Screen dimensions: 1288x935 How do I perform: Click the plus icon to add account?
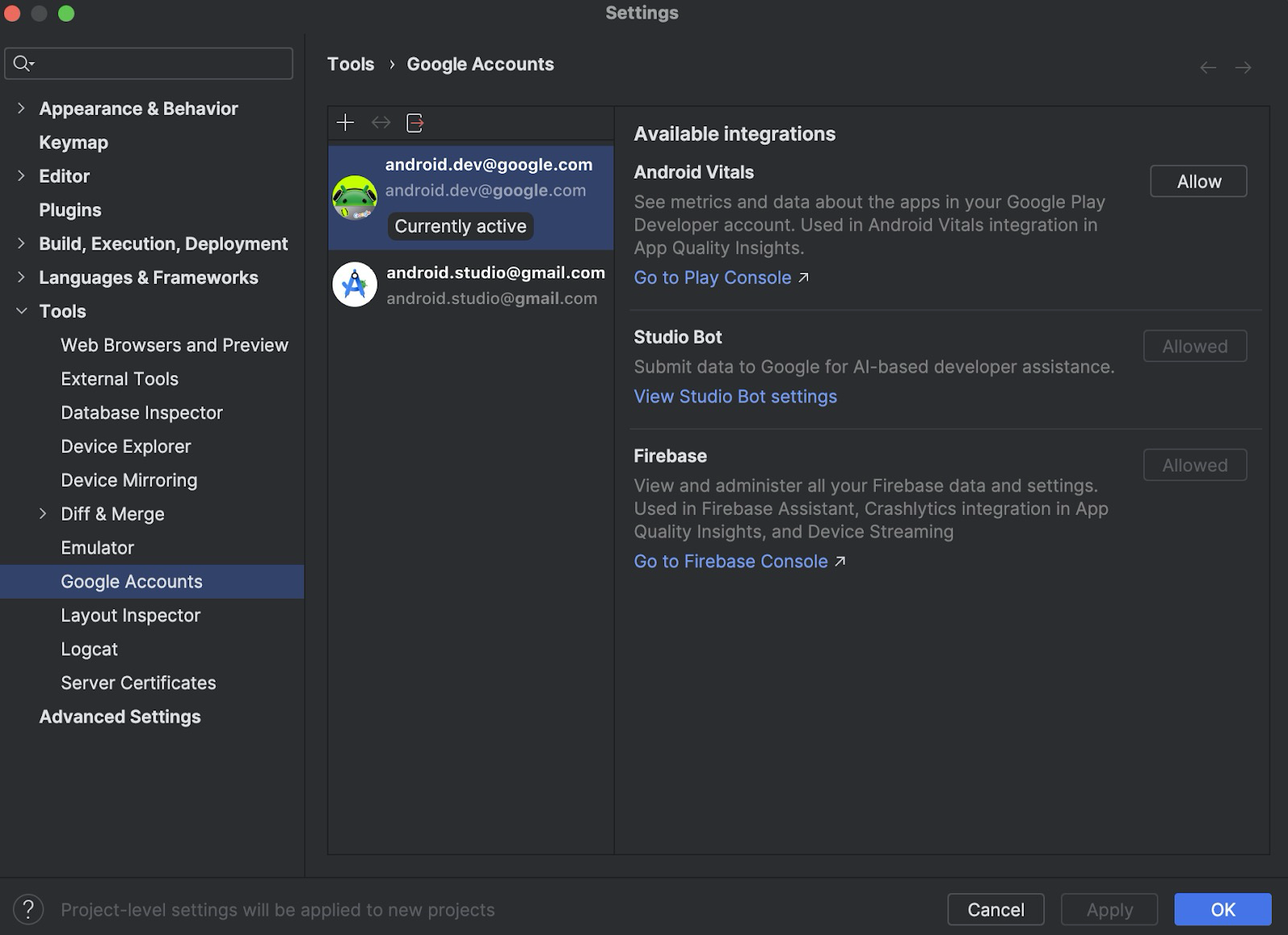point(345,122)
